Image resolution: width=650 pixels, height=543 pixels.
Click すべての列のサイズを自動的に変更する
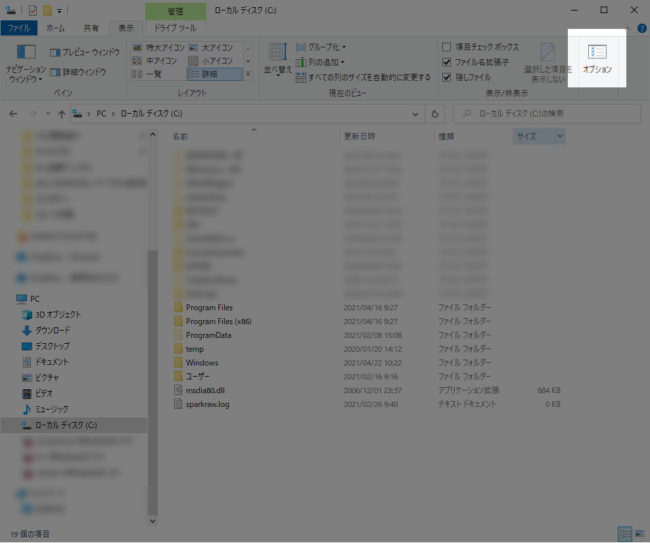[363, 77]
